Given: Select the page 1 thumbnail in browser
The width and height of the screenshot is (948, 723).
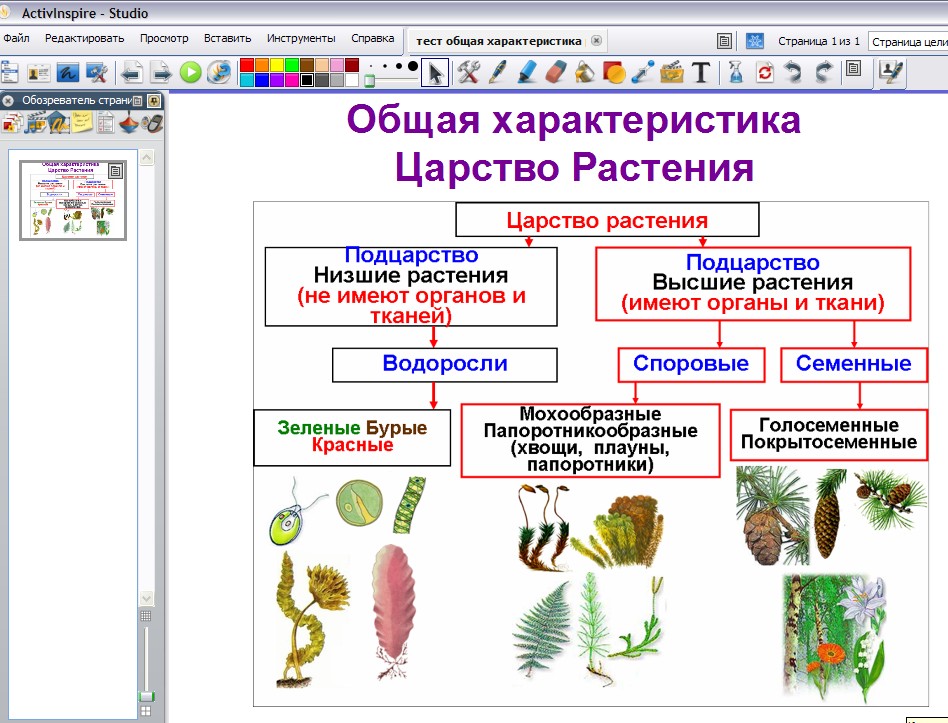Looking at the screenshot, I should pyautogui.click(x=73, y=200).
